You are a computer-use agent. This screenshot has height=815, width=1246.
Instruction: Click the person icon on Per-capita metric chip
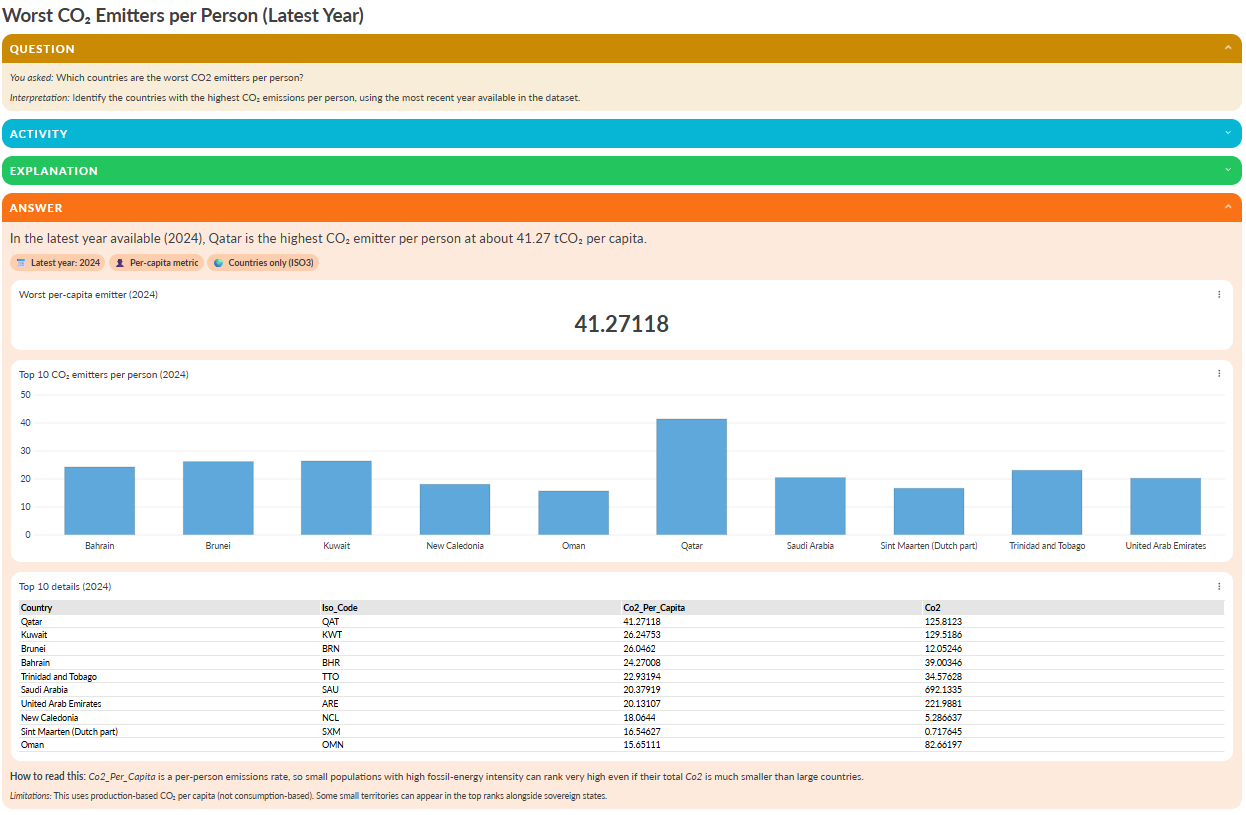click(x=120, y=263)
